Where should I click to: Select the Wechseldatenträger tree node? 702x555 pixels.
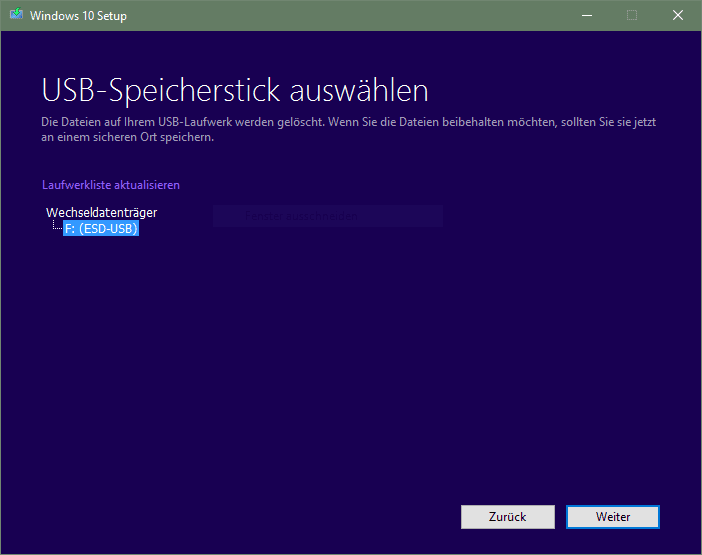[x=102, y=212]
